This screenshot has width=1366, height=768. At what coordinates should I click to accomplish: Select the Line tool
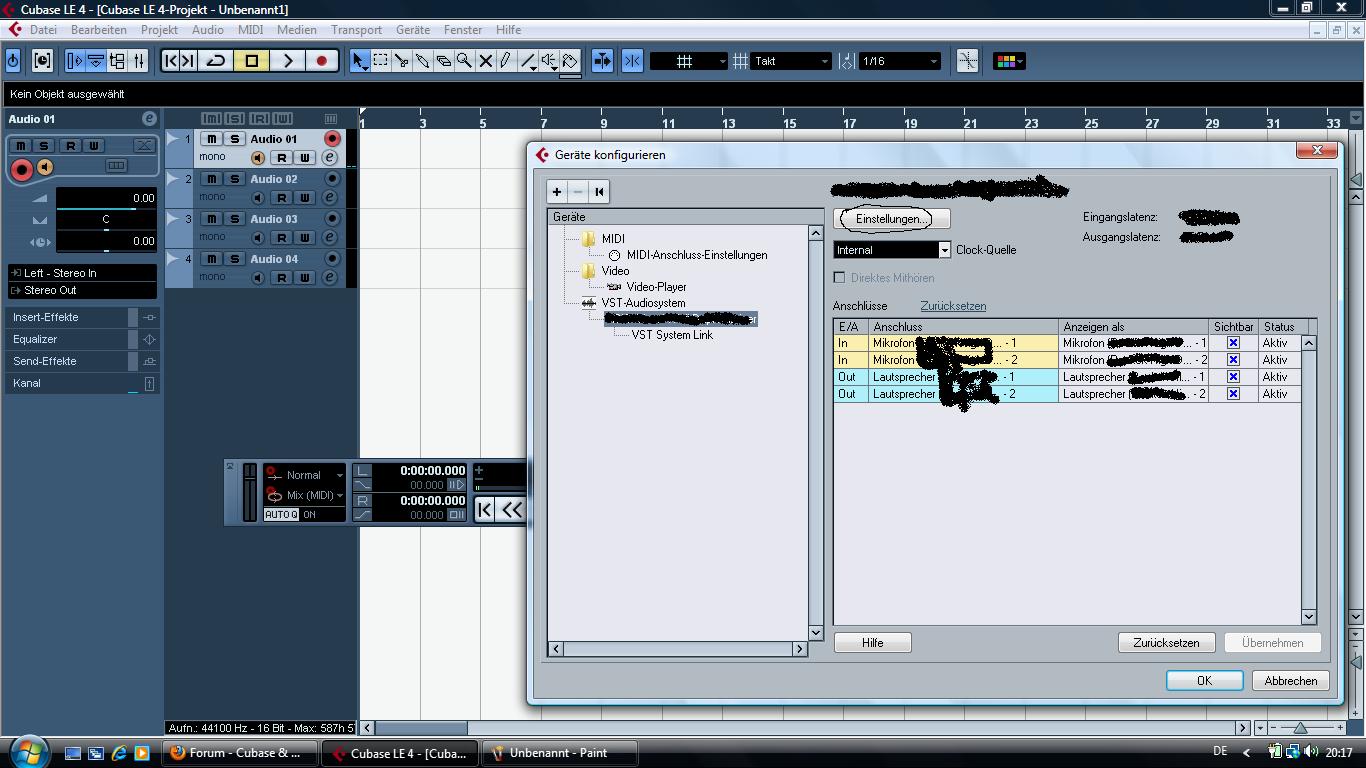[528, 61]
